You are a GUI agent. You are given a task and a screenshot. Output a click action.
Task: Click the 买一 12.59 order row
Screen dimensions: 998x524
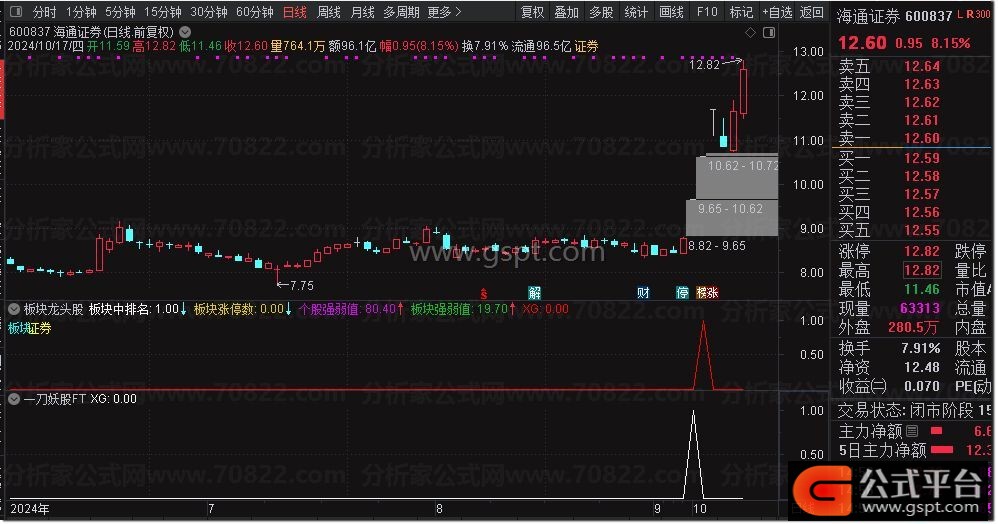click(889, 158)
